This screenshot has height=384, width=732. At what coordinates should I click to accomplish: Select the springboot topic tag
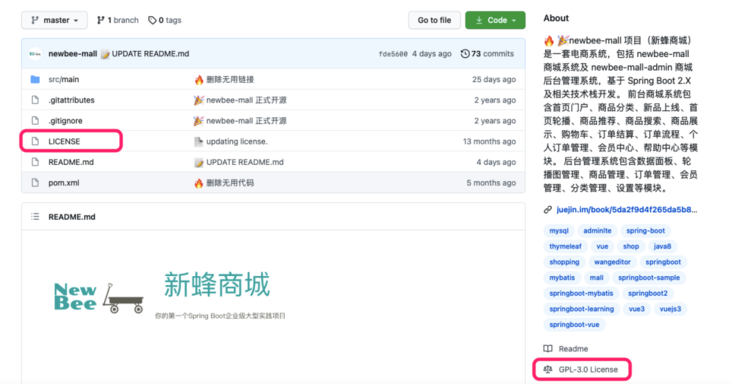pyautogui.click(x=663, y=262)
